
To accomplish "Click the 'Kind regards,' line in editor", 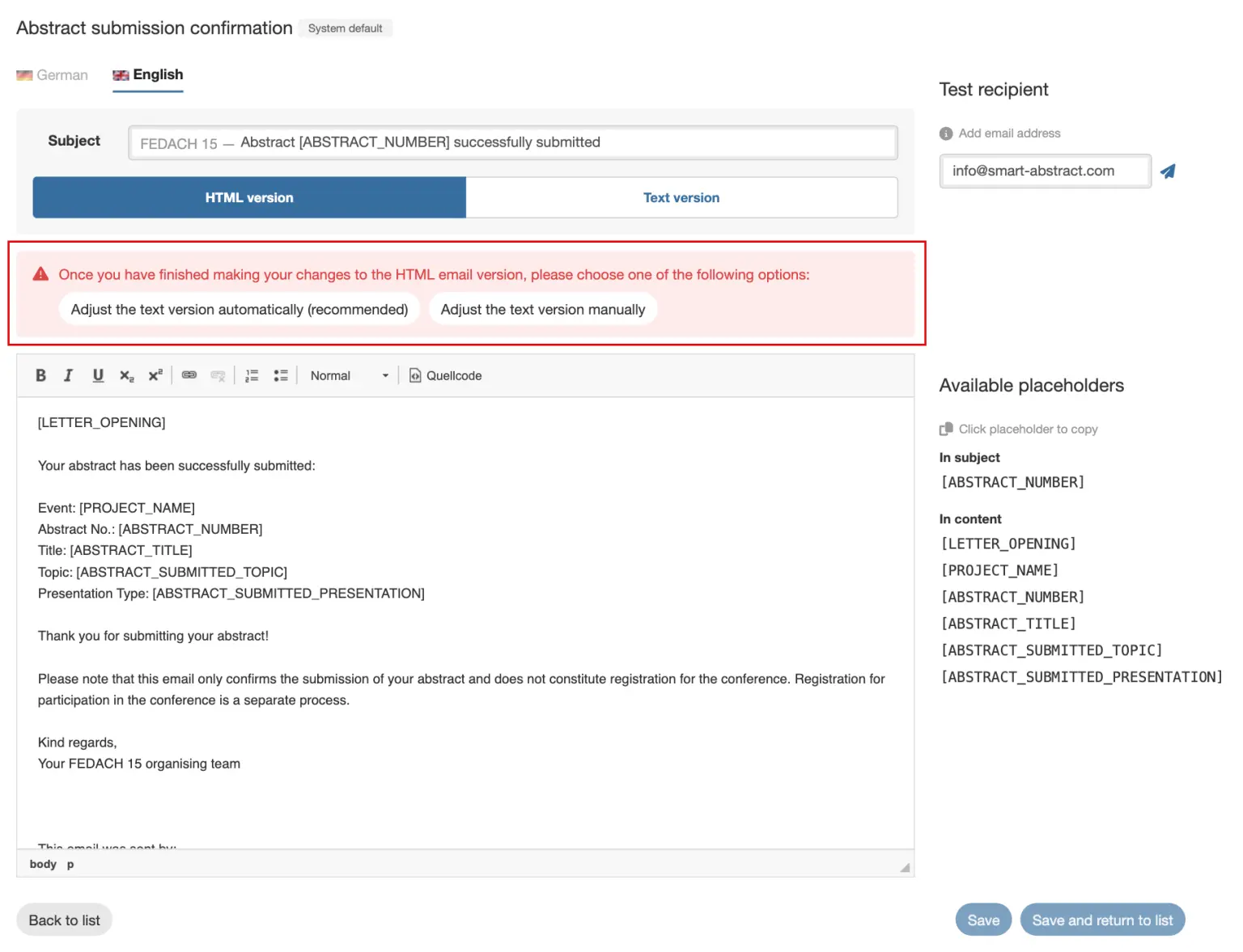I will click(78, 743).
